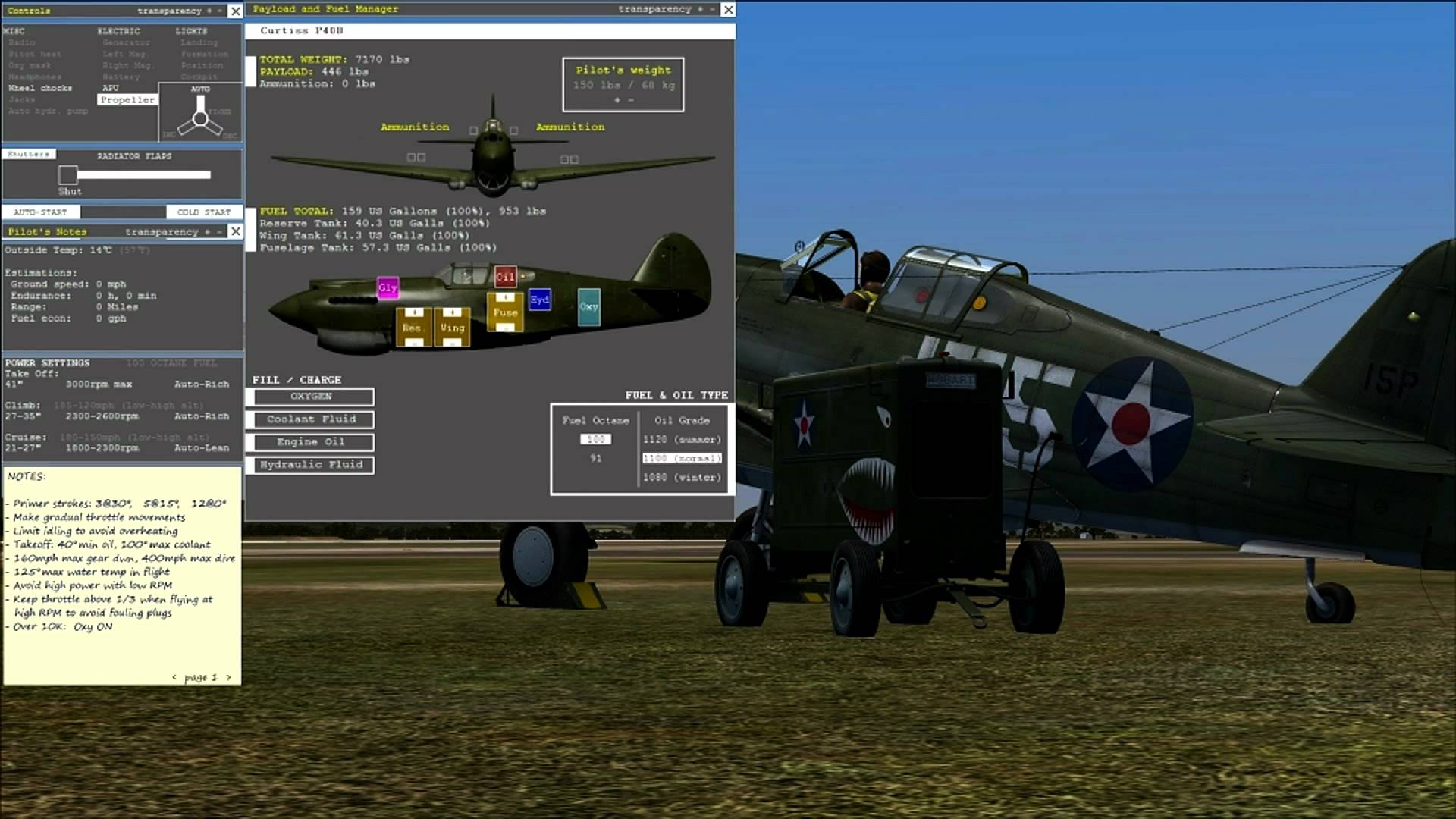Select 1100 (normal) oil grade
Viewport: 1456px width, 819px height.
pyautogui.click(x=682, y=458)
